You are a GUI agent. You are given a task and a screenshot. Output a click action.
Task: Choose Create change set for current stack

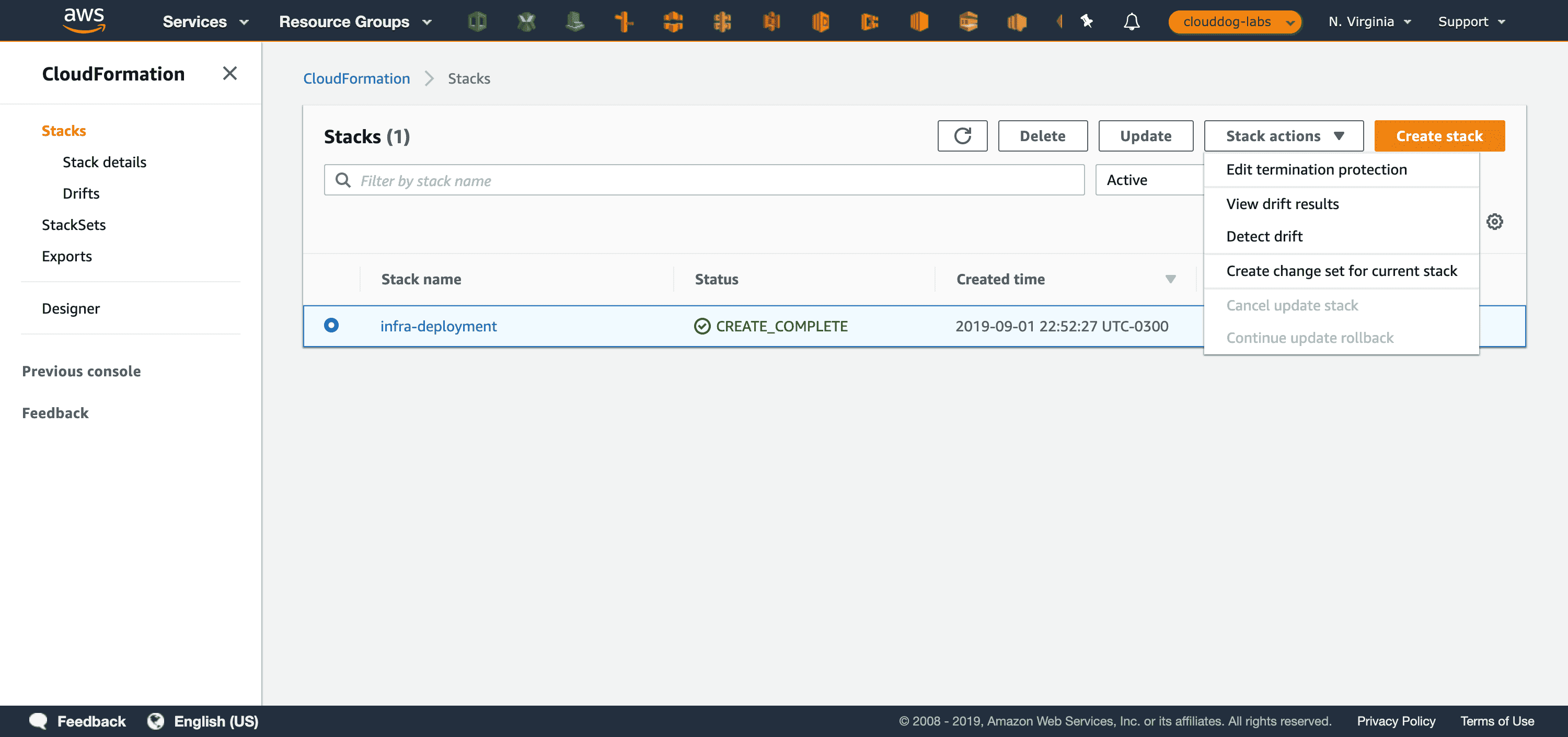coord(1341,271)
